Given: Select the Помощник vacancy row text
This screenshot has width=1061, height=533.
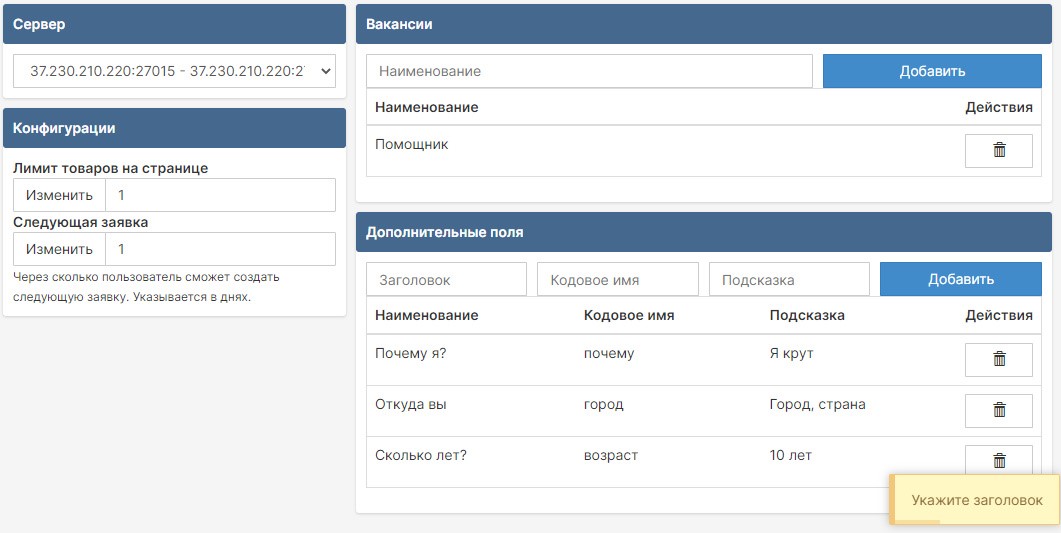Looking at the screenshot, I should [x=412, y=144].
